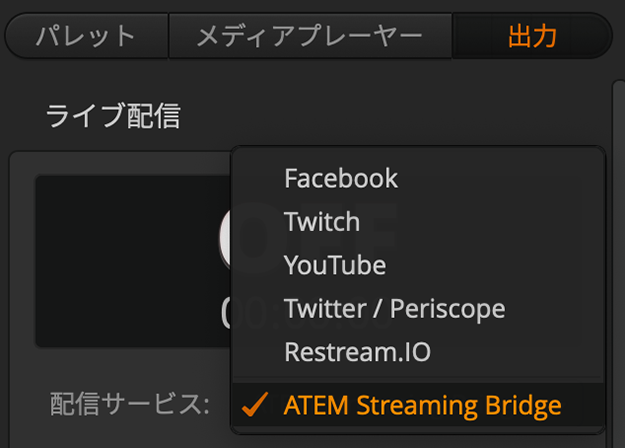Switch to the パレット tab
This screenshot has height=448, width=625.
click(86, 37)
